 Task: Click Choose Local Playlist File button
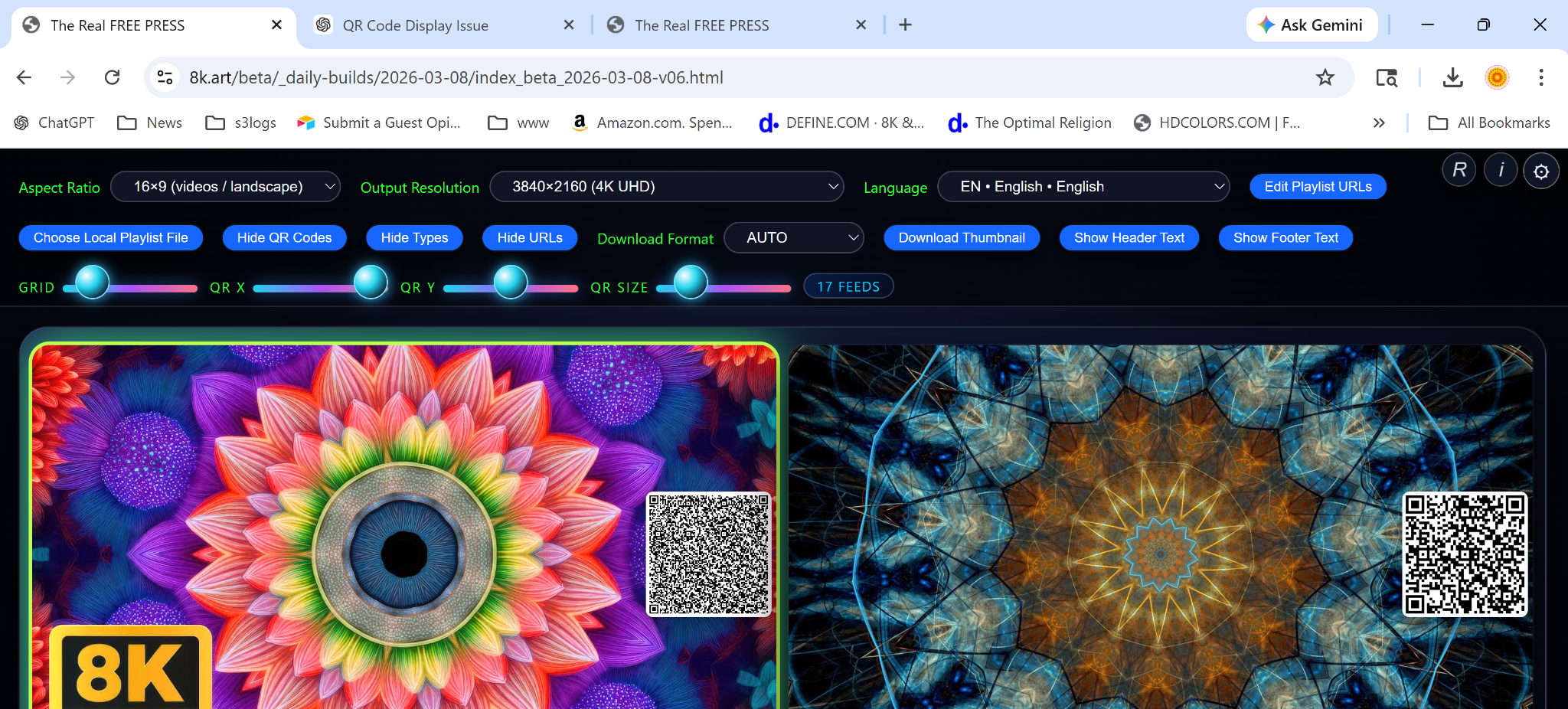(x=111, y=238)
